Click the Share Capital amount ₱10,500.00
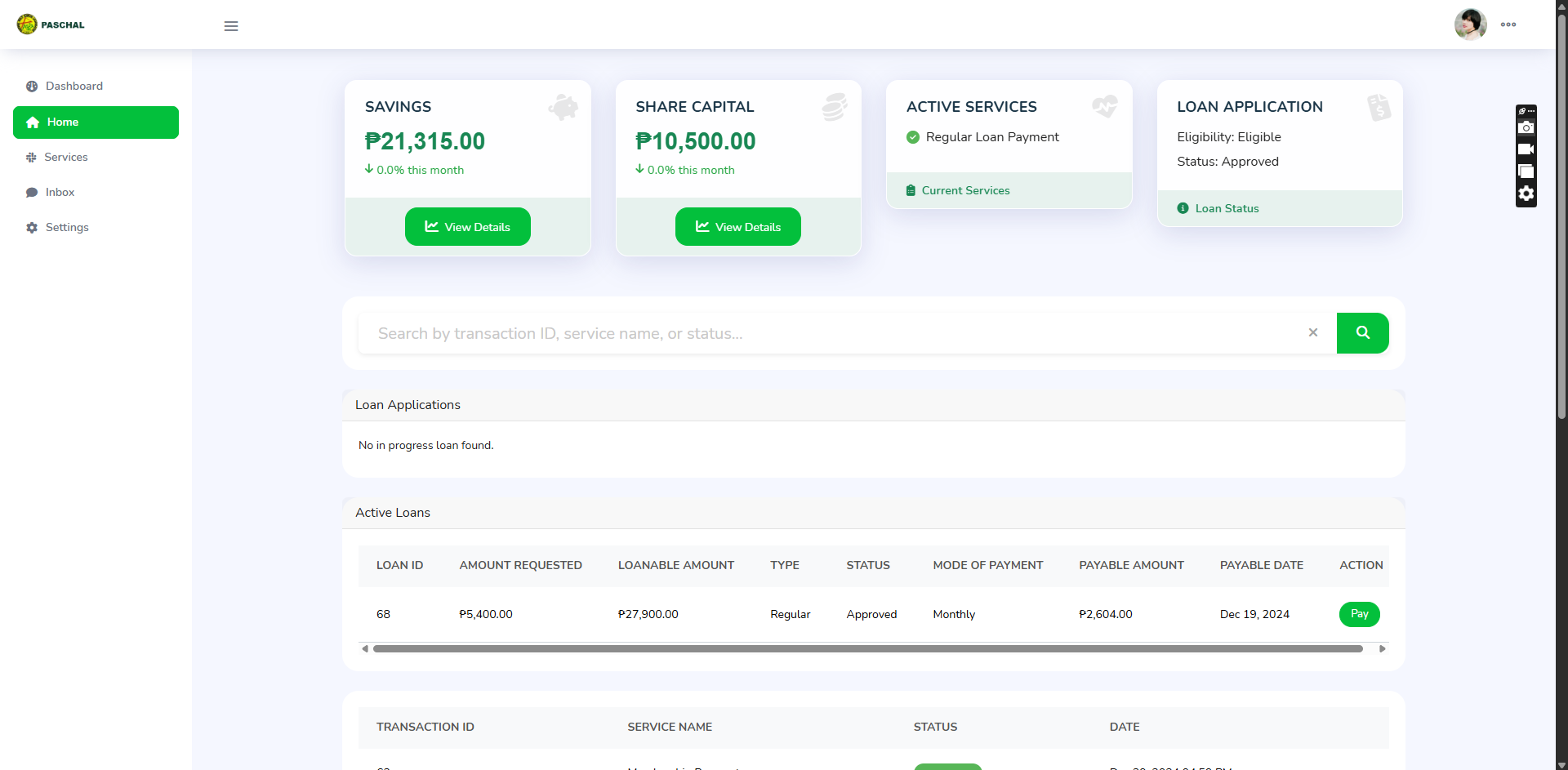 696,141
